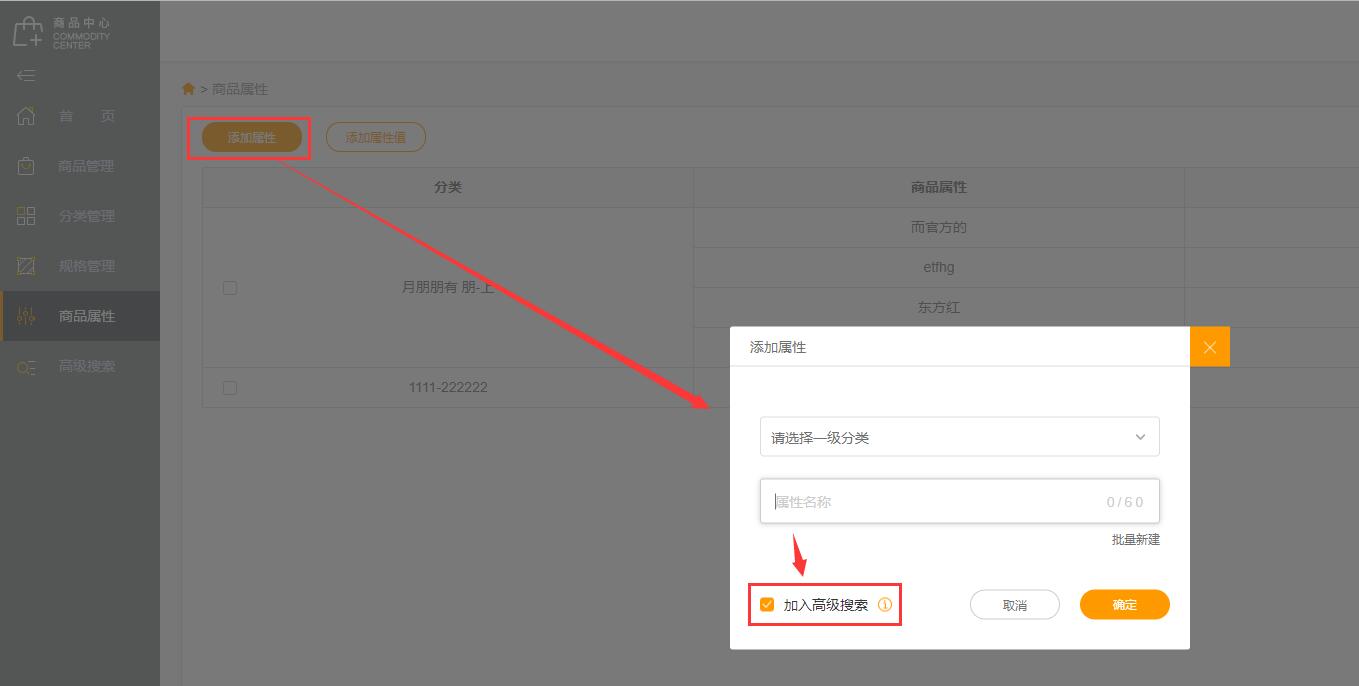
Task: Open the 商品管理 menu item
Action: tap(80, 166)
